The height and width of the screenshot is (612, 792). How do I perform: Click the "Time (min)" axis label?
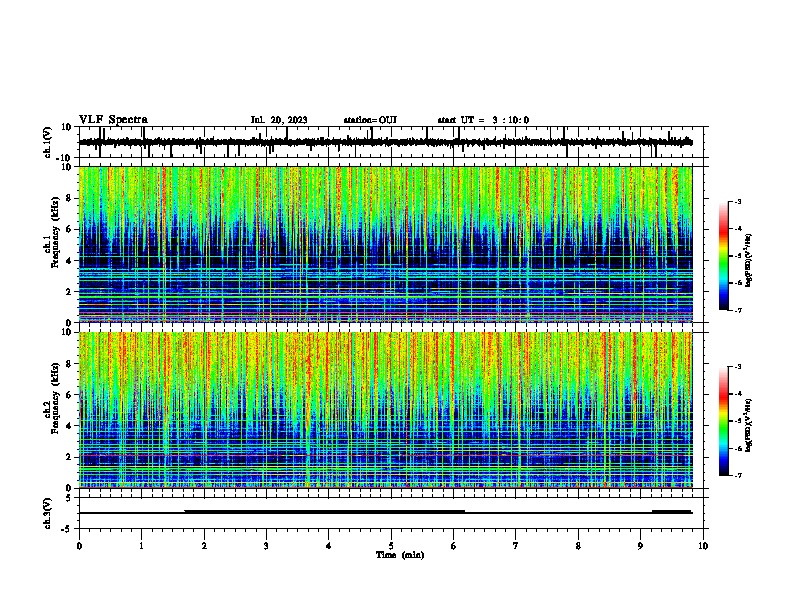coord(400,555)
